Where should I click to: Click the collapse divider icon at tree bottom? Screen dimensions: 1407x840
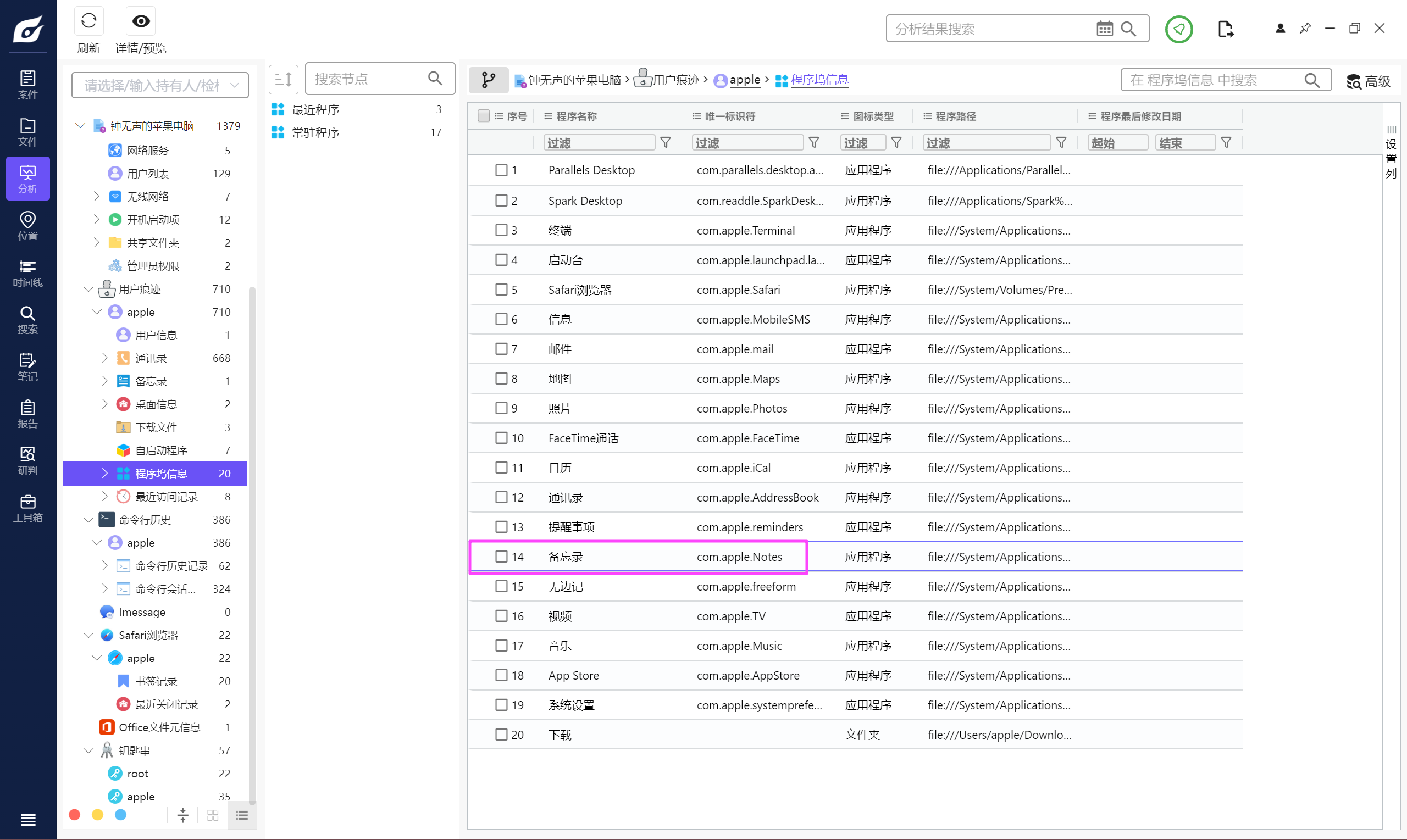tap(183, 815)
